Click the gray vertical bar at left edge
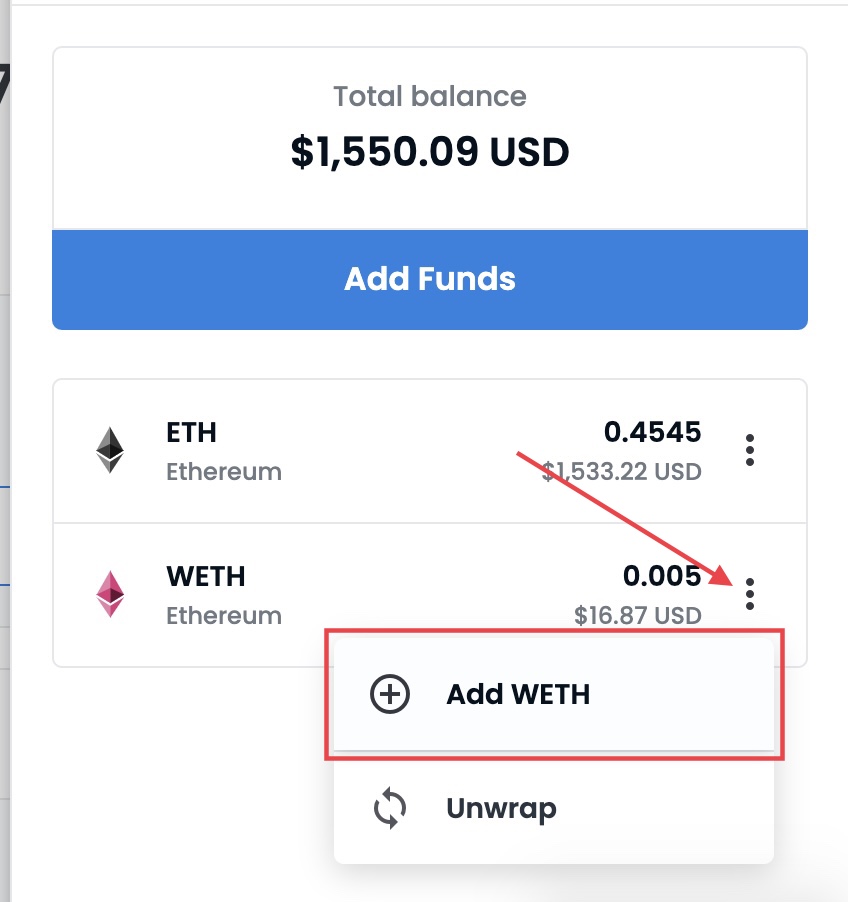Screen dimensions: 848x902 click(x=5, y=451)
